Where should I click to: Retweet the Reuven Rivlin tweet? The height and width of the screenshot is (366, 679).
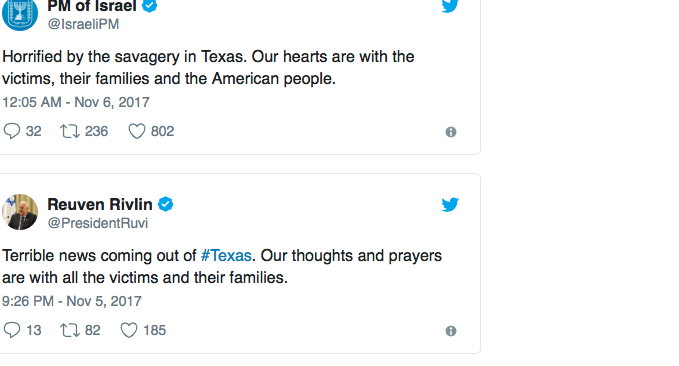pos(70,330)
